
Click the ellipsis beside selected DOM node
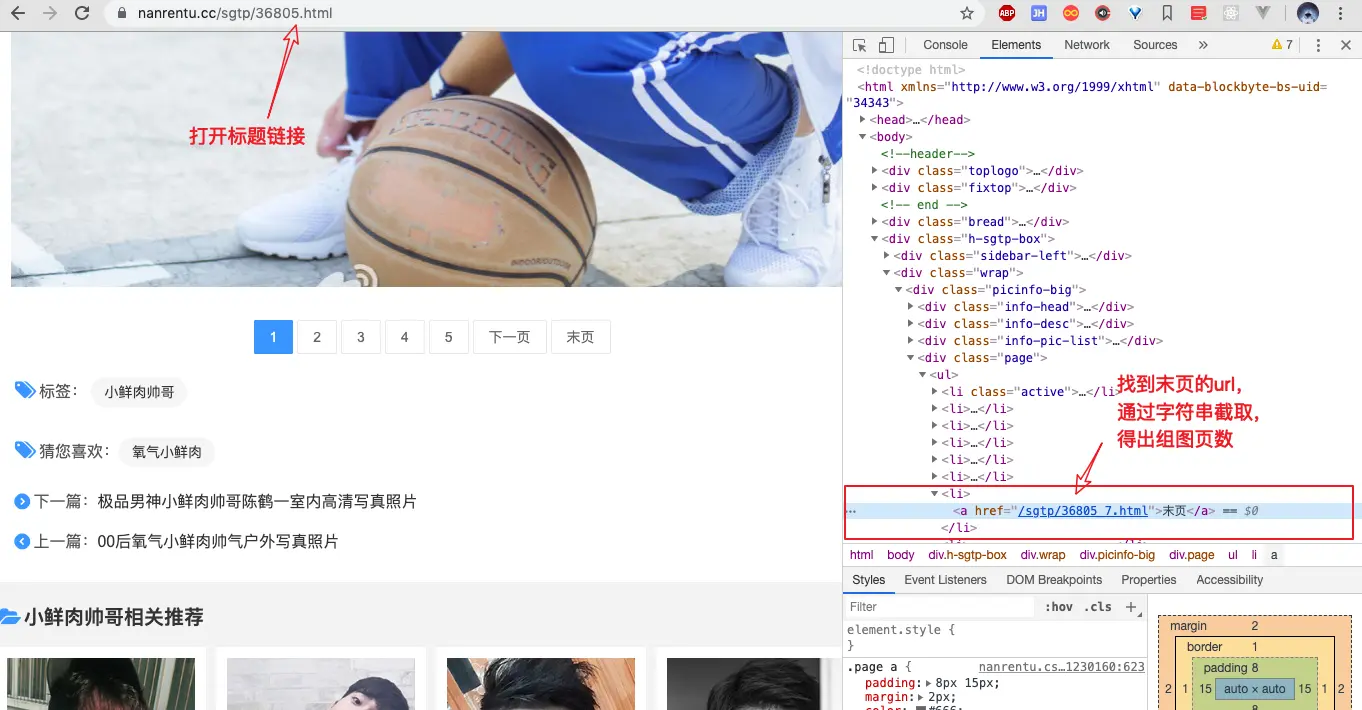coord(851,511)
